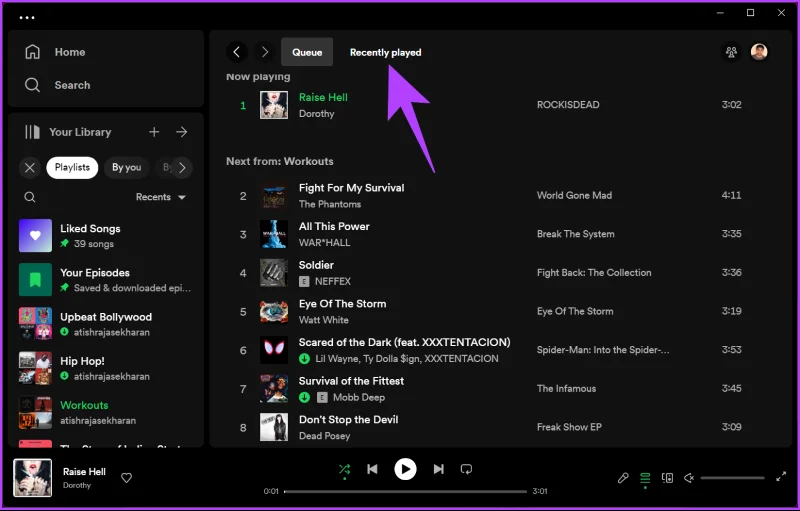Open artist Dorothy in the queue
This screenshot has width=800, height=511.
pos(316,114)
